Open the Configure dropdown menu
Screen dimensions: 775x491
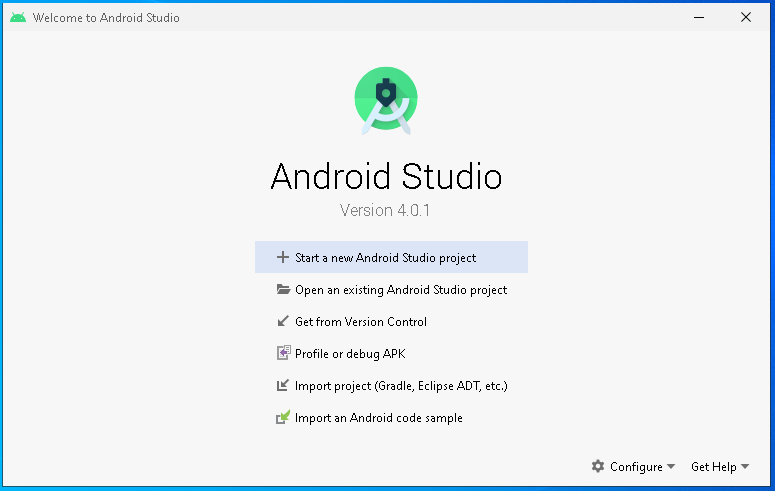coord(633,466)
